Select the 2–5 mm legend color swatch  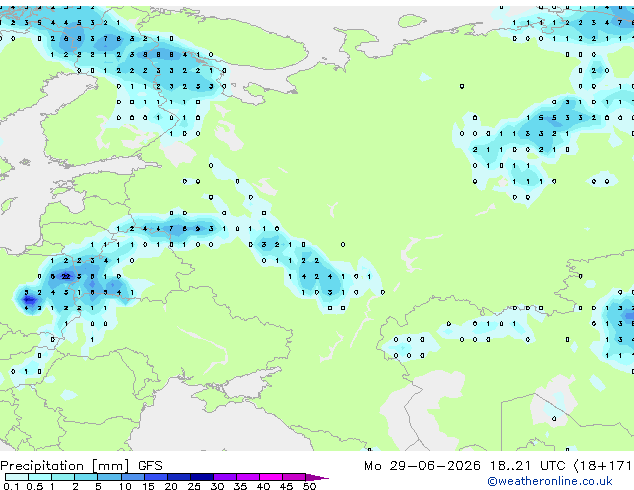[86, 477]
